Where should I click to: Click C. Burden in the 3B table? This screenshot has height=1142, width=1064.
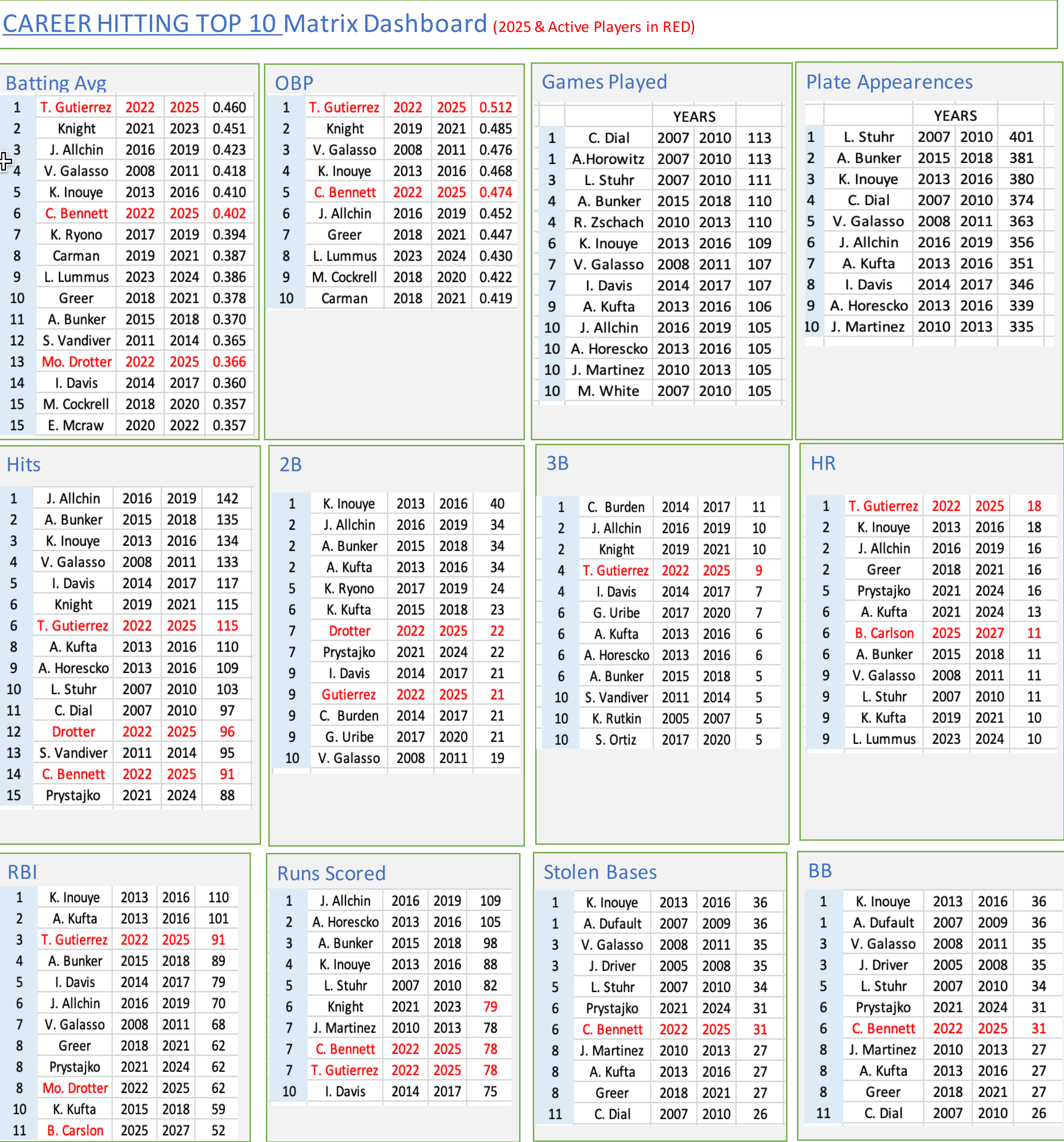point(616,507)
